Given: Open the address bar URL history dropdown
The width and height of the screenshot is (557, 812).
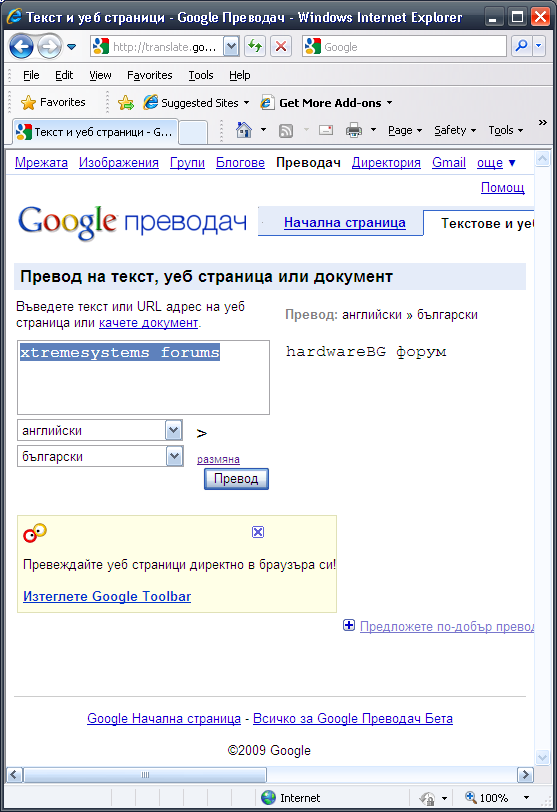Looking at the screenshot, I should [231, 47].
